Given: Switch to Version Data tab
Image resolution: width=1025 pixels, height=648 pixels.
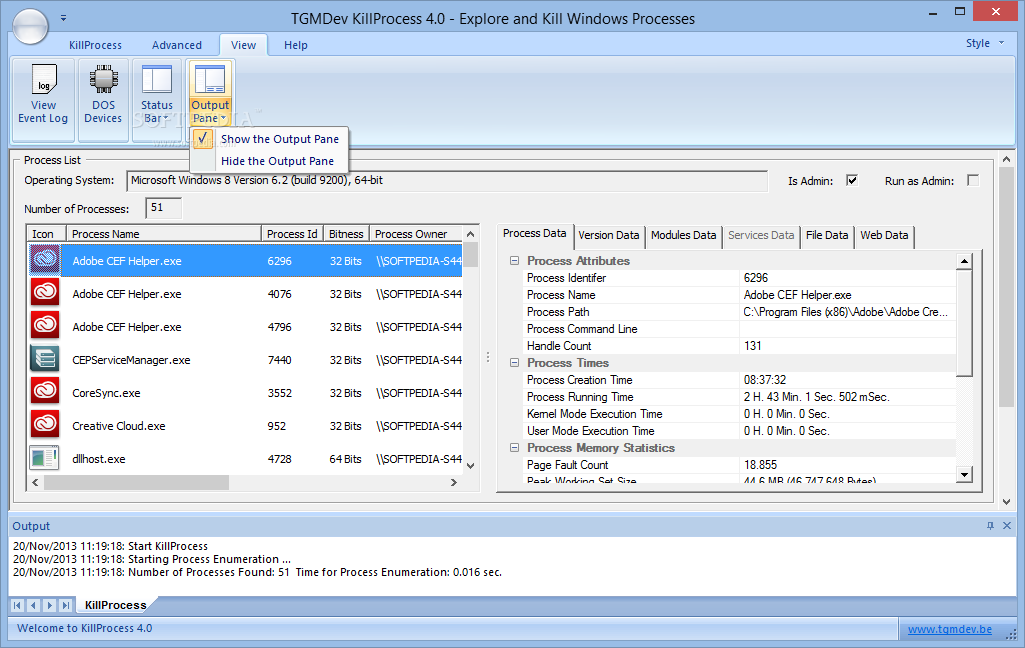Looking at the screenshot, I should (609, 235).
